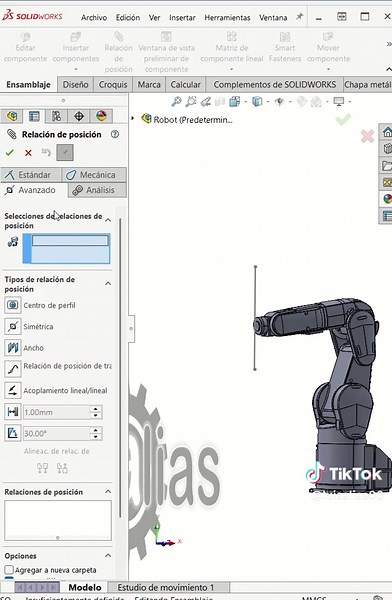Click the mate entities selection box
The width and height of the screenshot is (392, 600).
[67, 249]
